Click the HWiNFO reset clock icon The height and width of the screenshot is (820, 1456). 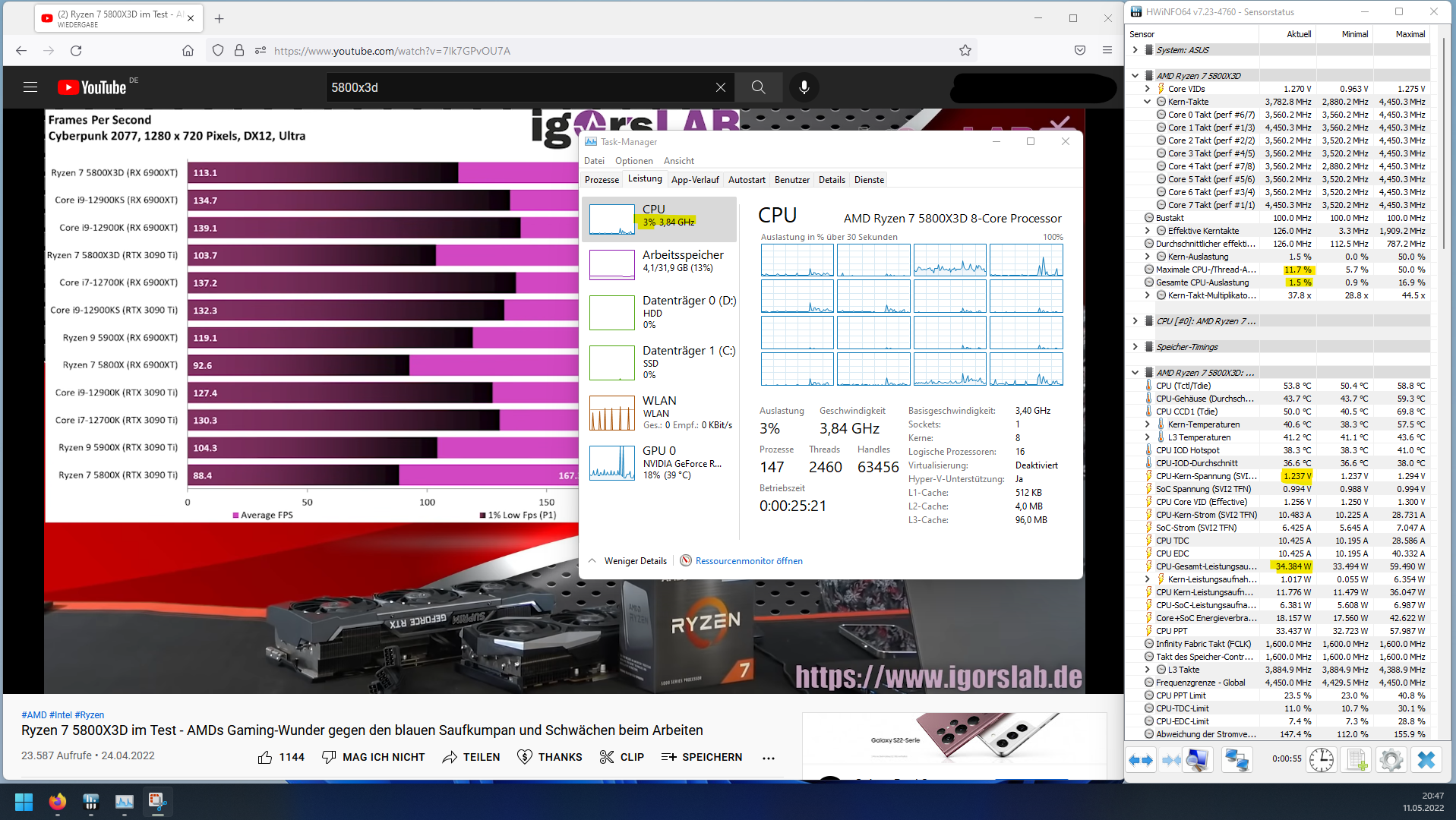point(1322,760)
